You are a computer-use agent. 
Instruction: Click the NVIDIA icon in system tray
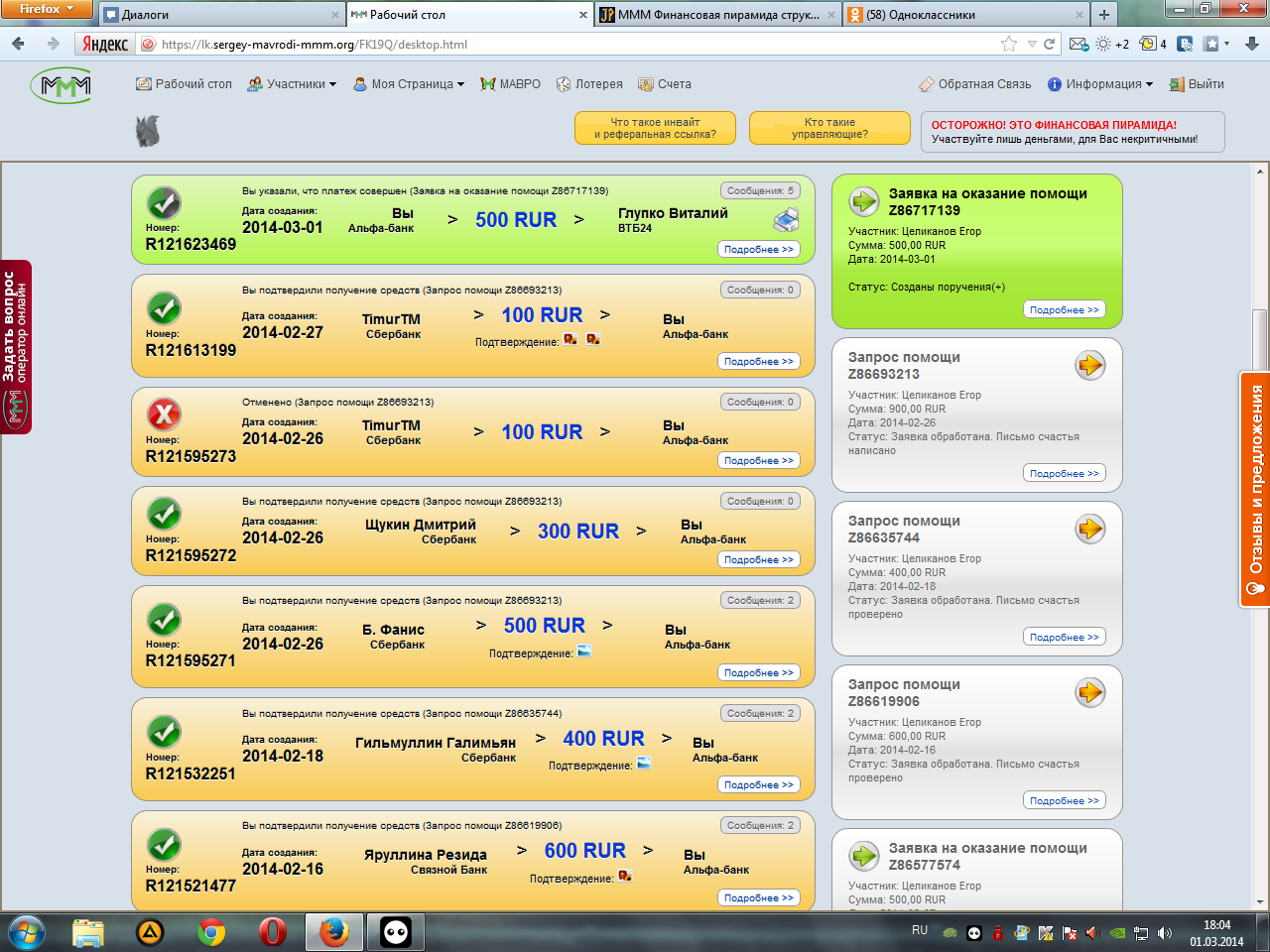point(1116,933)
